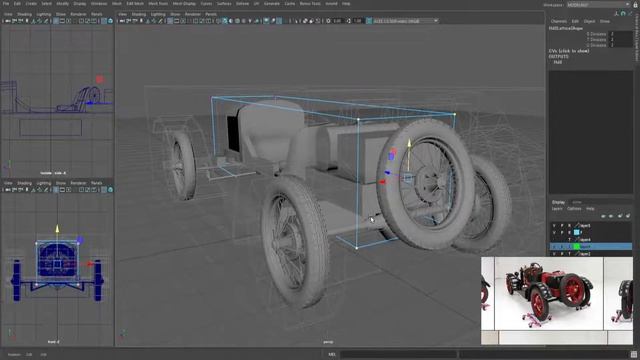Image resolution: width=640 pixels, height=360 pixels.
Task: Open Options menu in Layer Editor
Action: (x=574, y=209)
